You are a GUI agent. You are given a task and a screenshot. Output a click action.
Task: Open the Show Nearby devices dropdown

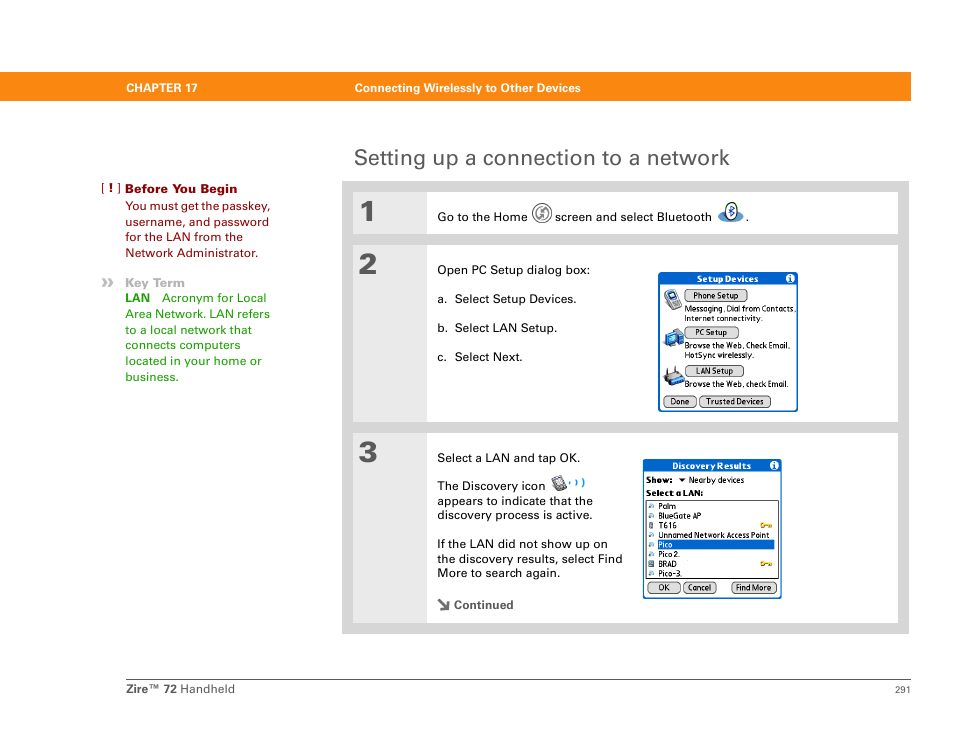(x=711, y=480)
